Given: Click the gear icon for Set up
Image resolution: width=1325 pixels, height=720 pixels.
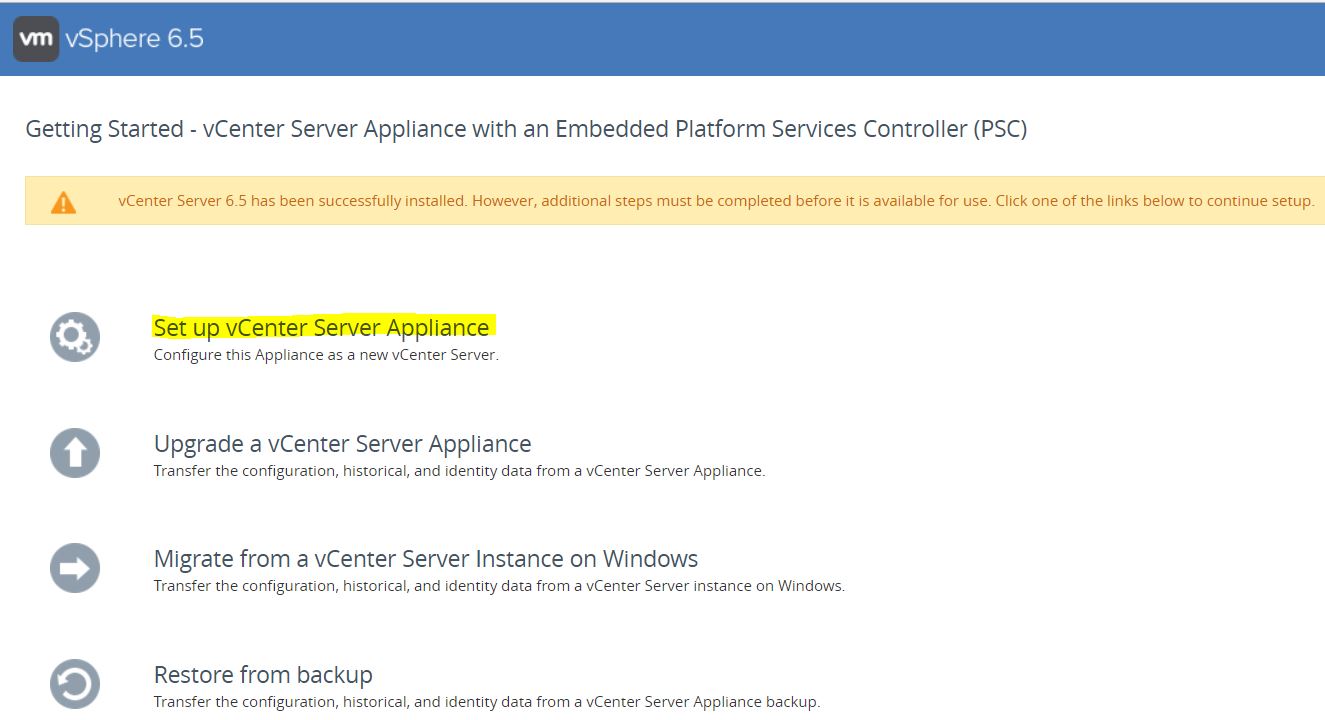Looking at the screenshot, I should pos(75,337).
